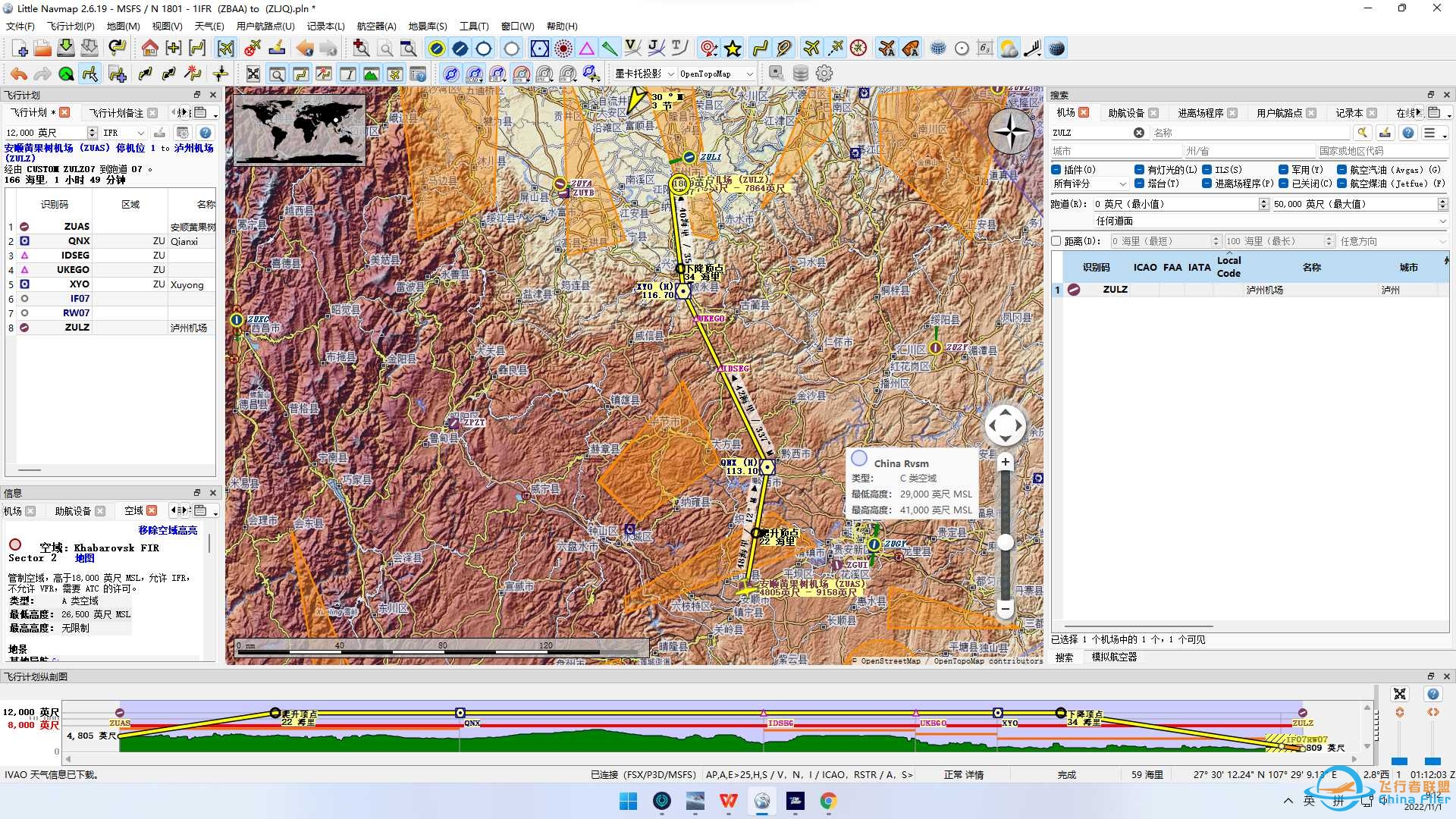Click the scenery database icon
The height and width of the screenshot is (819, 1456).
click(x=800, y=74)
